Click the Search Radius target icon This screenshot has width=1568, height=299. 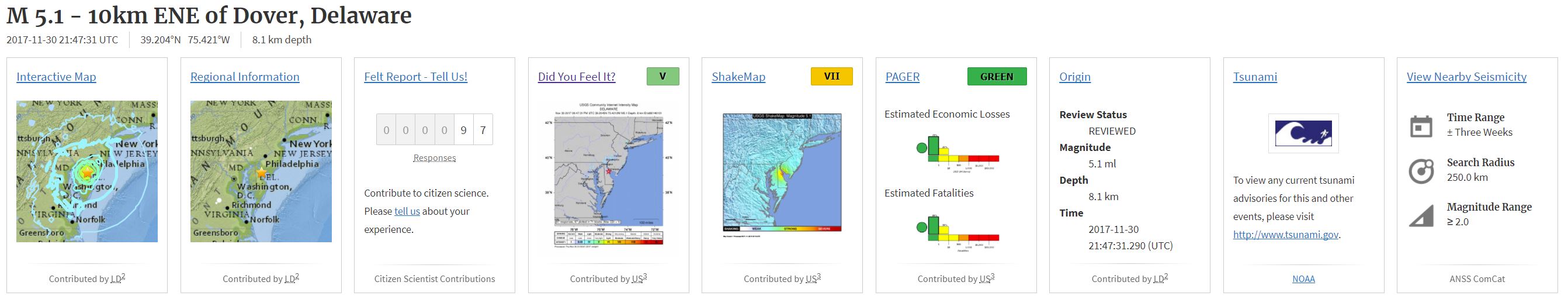[1421, 171]
